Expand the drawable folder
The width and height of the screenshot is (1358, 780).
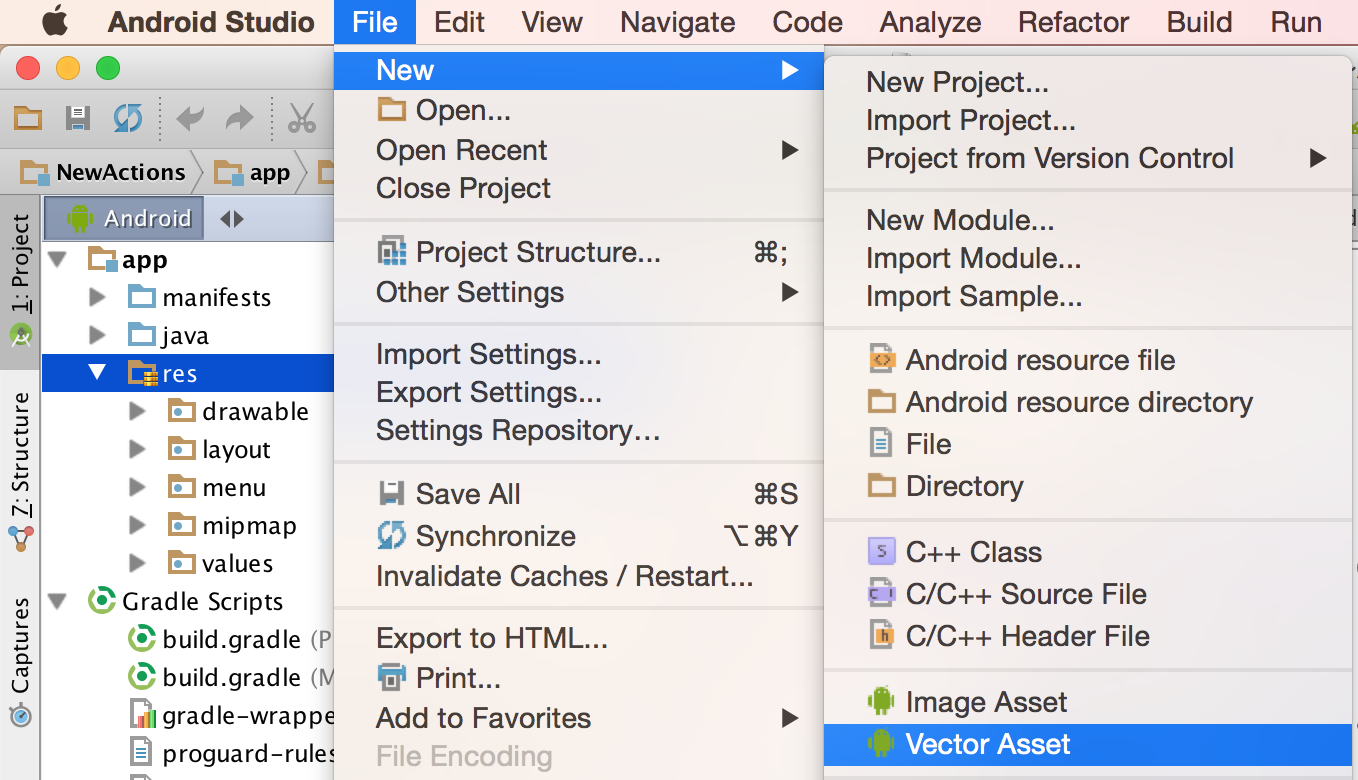pyautogui.click(x=137, y=411)
